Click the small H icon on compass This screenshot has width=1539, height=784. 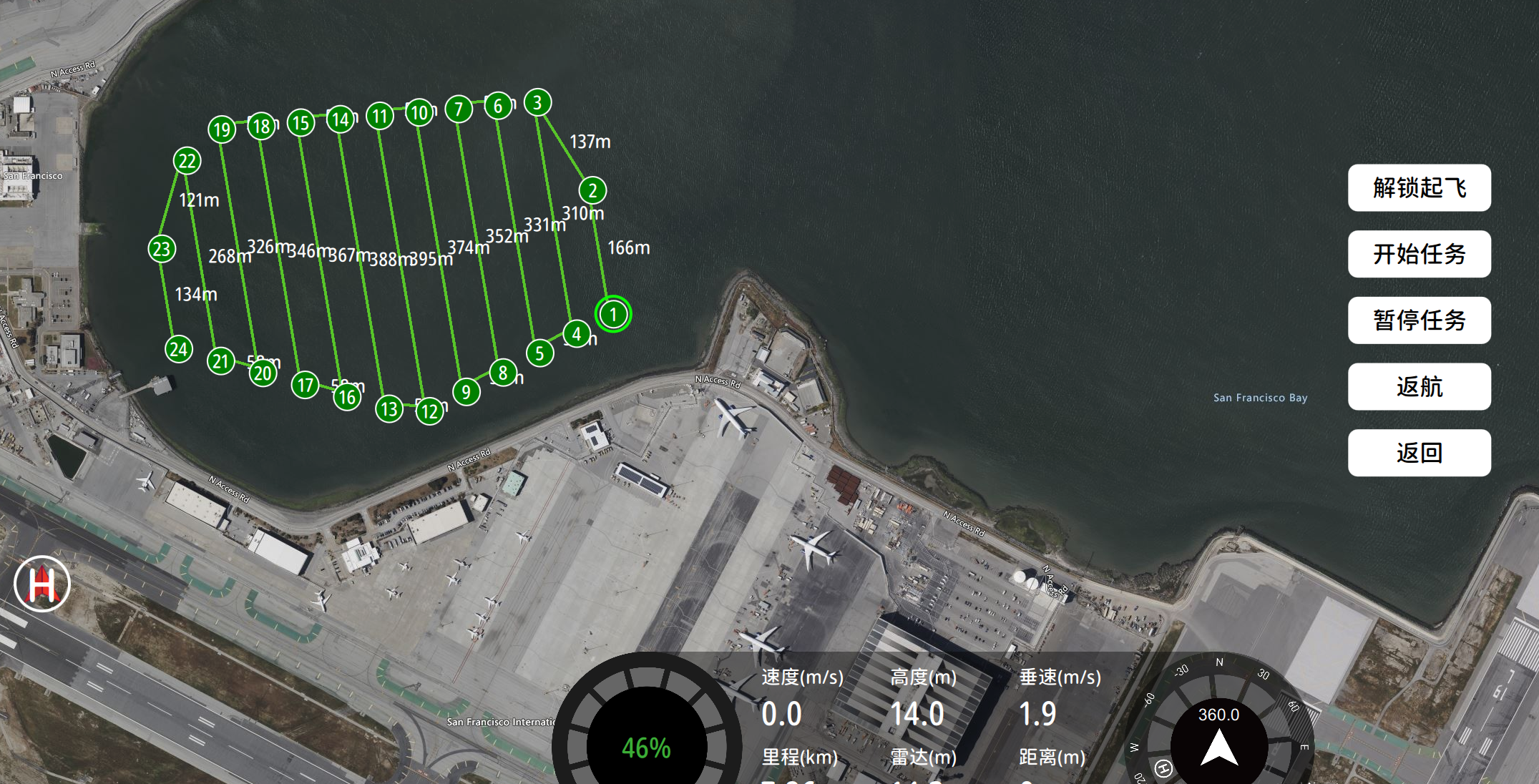click(x=1164, y=768)
